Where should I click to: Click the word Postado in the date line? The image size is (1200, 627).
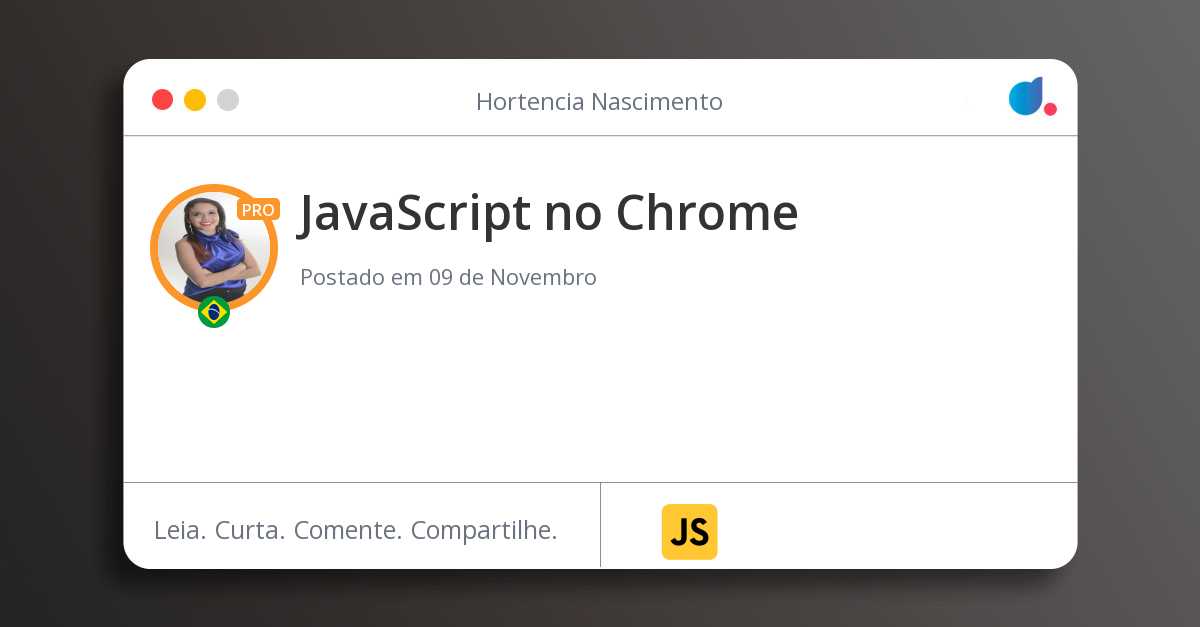(x=342, y=278)
